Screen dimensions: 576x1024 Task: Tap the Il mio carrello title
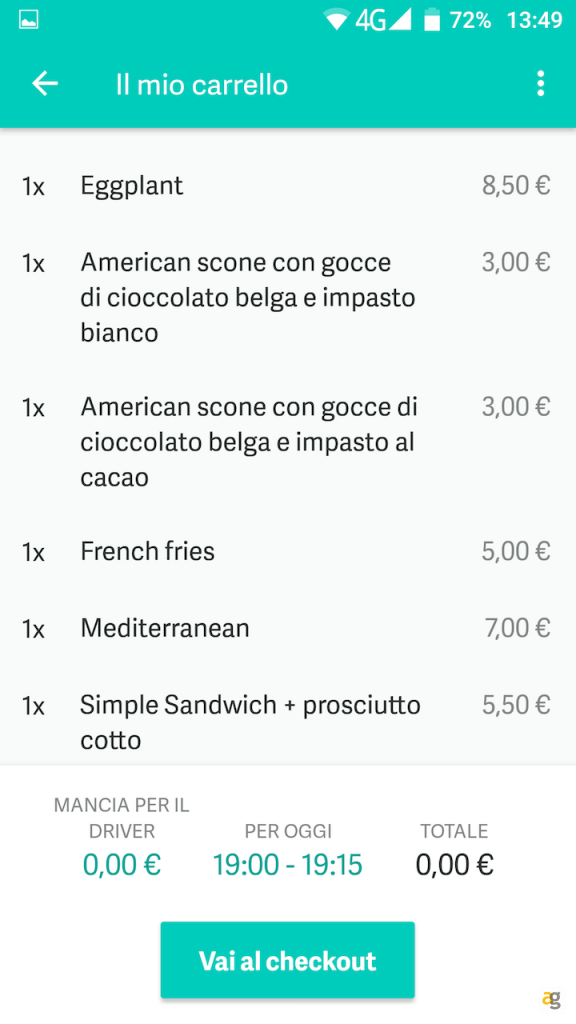pyautogui.click(x=200, y=84)
